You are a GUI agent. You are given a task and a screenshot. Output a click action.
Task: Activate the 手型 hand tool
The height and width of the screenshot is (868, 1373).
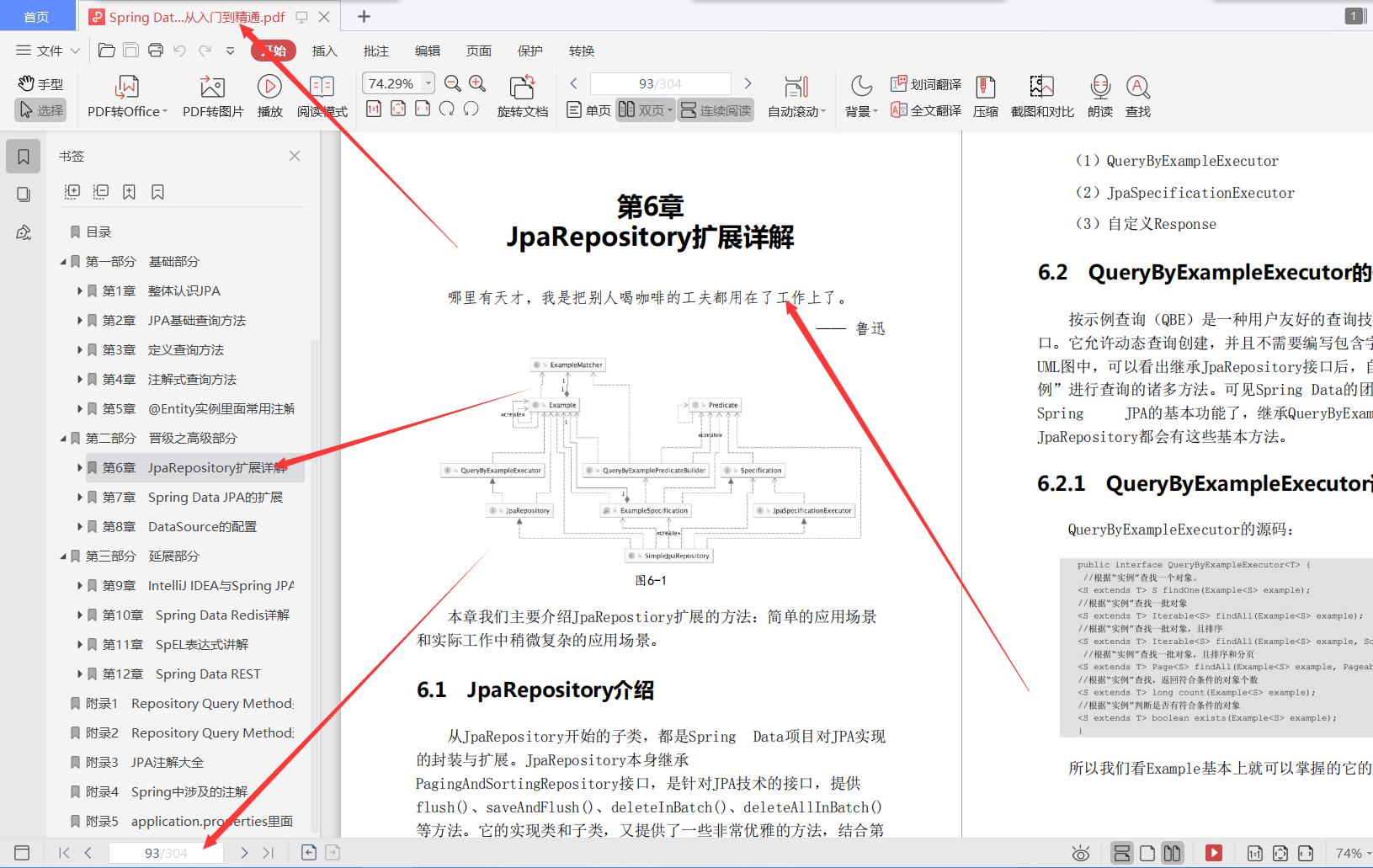coord(40,84)
